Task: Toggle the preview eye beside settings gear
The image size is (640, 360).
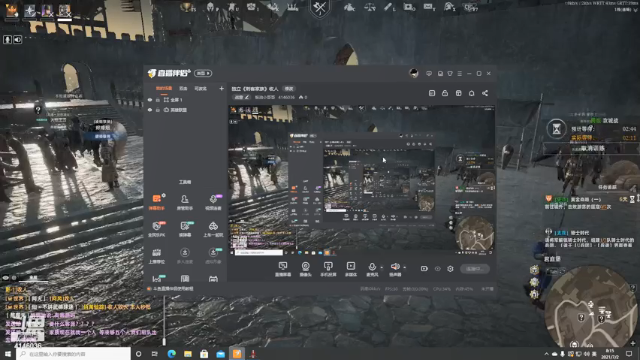Action: coord(438,269)
